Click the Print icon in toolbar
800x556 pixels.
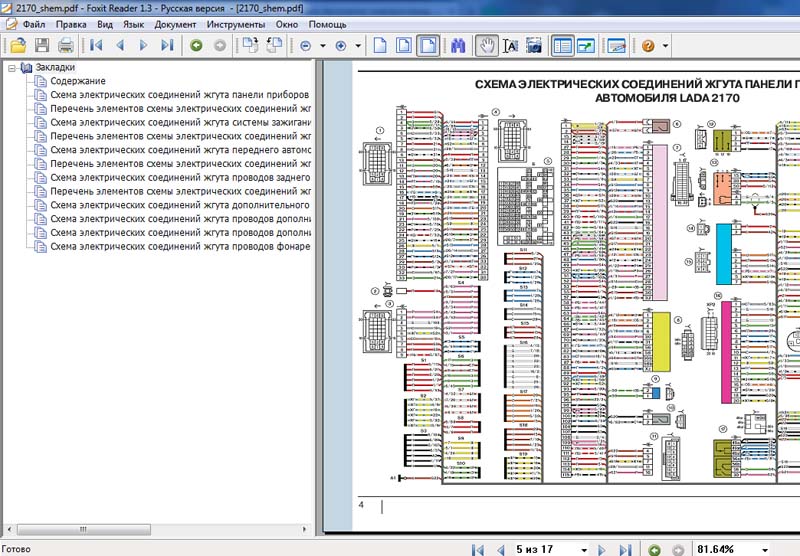click(66, 46)
